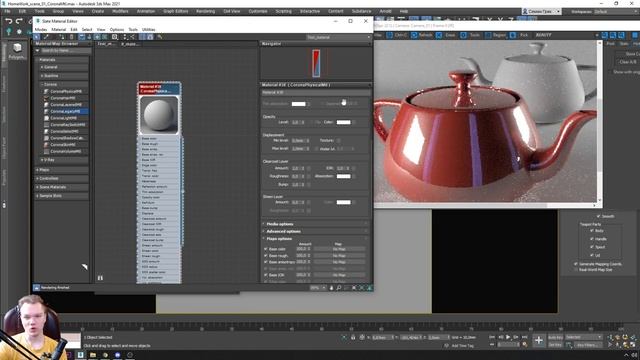Click the Opacity Color white swatch

pyautogui.click(x=343, y=122)
